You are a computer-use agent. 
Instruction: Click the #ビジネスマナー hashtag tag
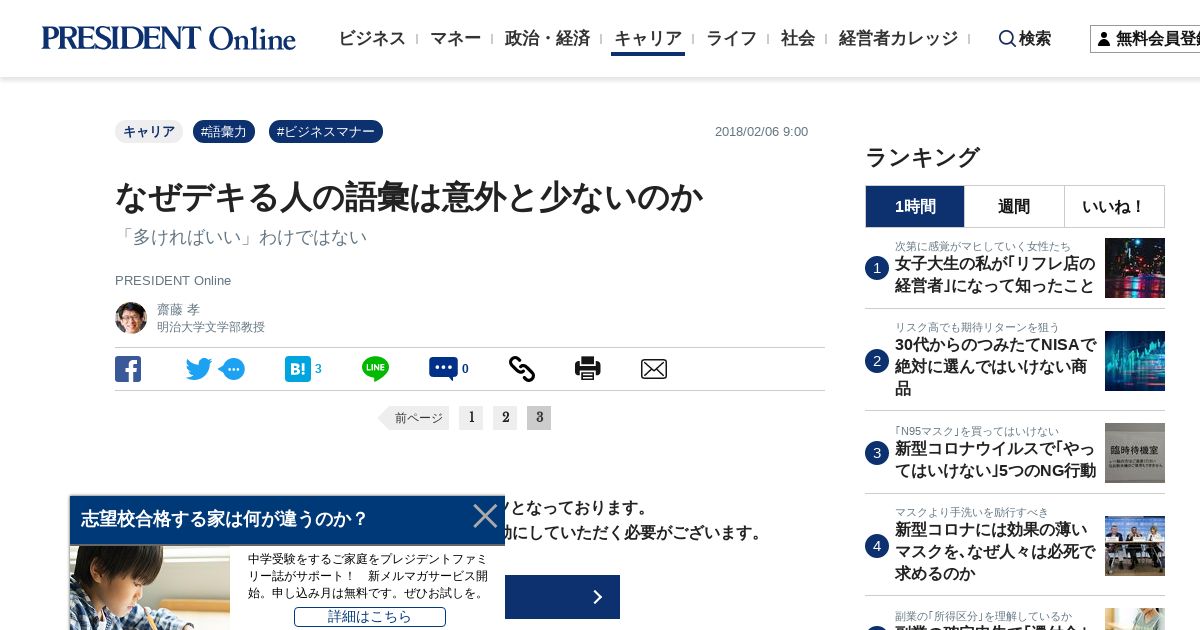[x=326, y=132]
